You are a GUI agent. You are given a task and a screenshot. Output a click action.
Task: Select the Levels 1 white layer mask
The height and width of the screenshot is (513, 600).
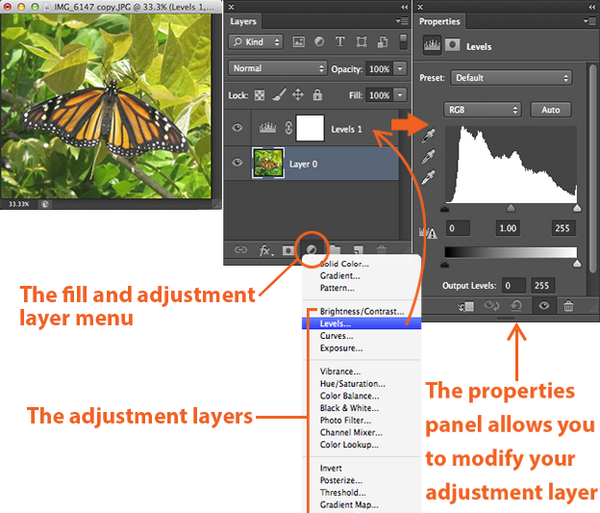point(310,128)
